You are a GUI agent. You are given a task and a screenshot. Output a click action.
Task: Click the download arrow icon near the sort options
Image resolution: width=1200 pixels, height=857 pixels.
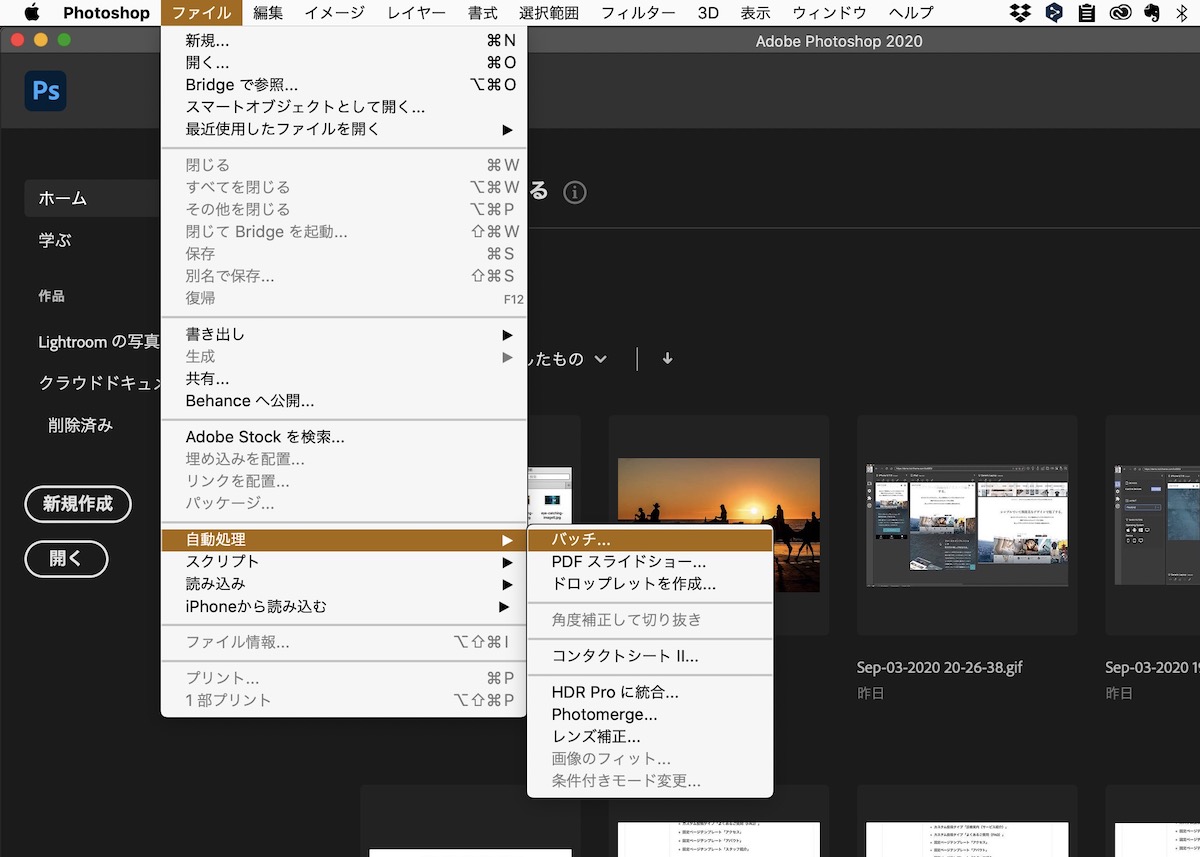667,359
